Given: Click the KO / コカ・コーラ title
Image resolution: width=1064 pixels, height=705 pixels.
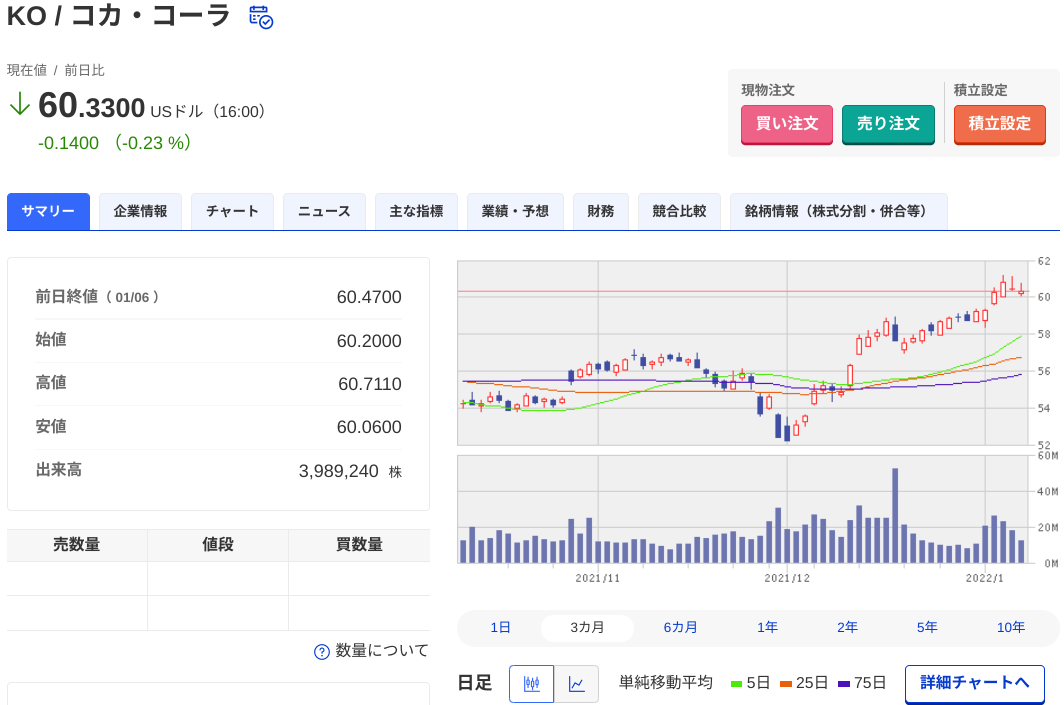Looking at the screenshot, I should [x=119, y=16].
